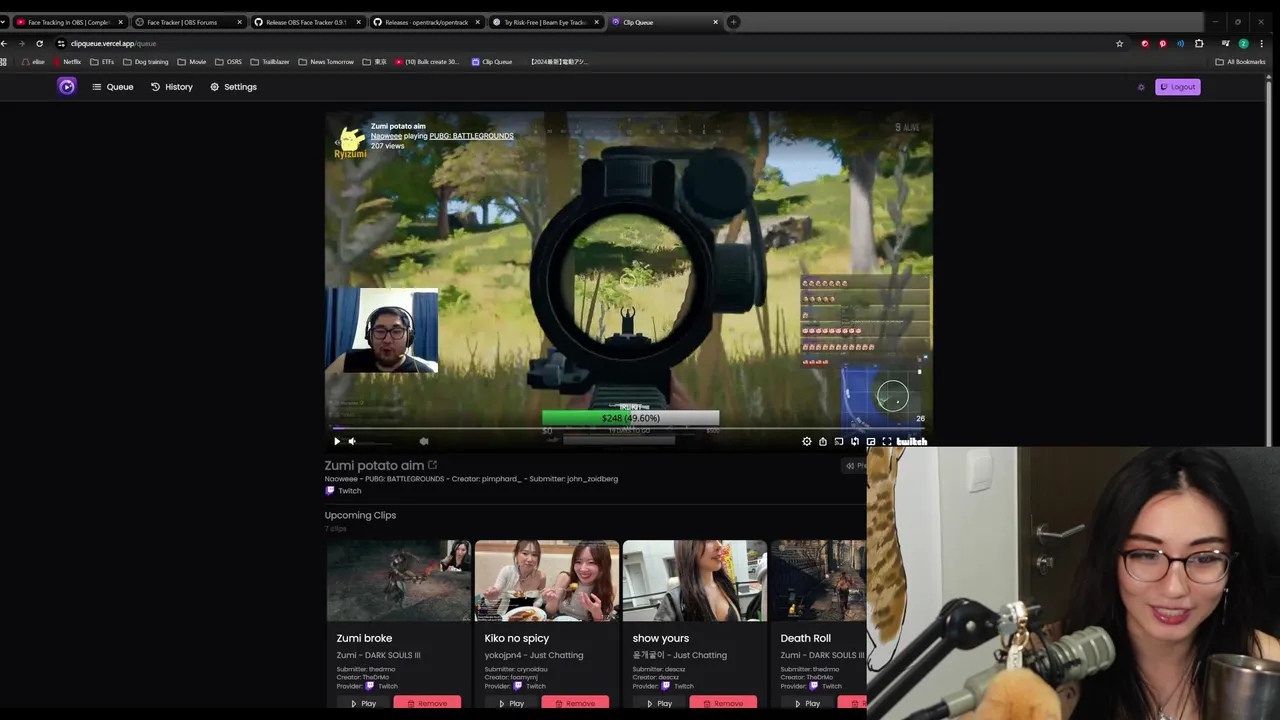Click the Clip Queue logo icon

67,87
